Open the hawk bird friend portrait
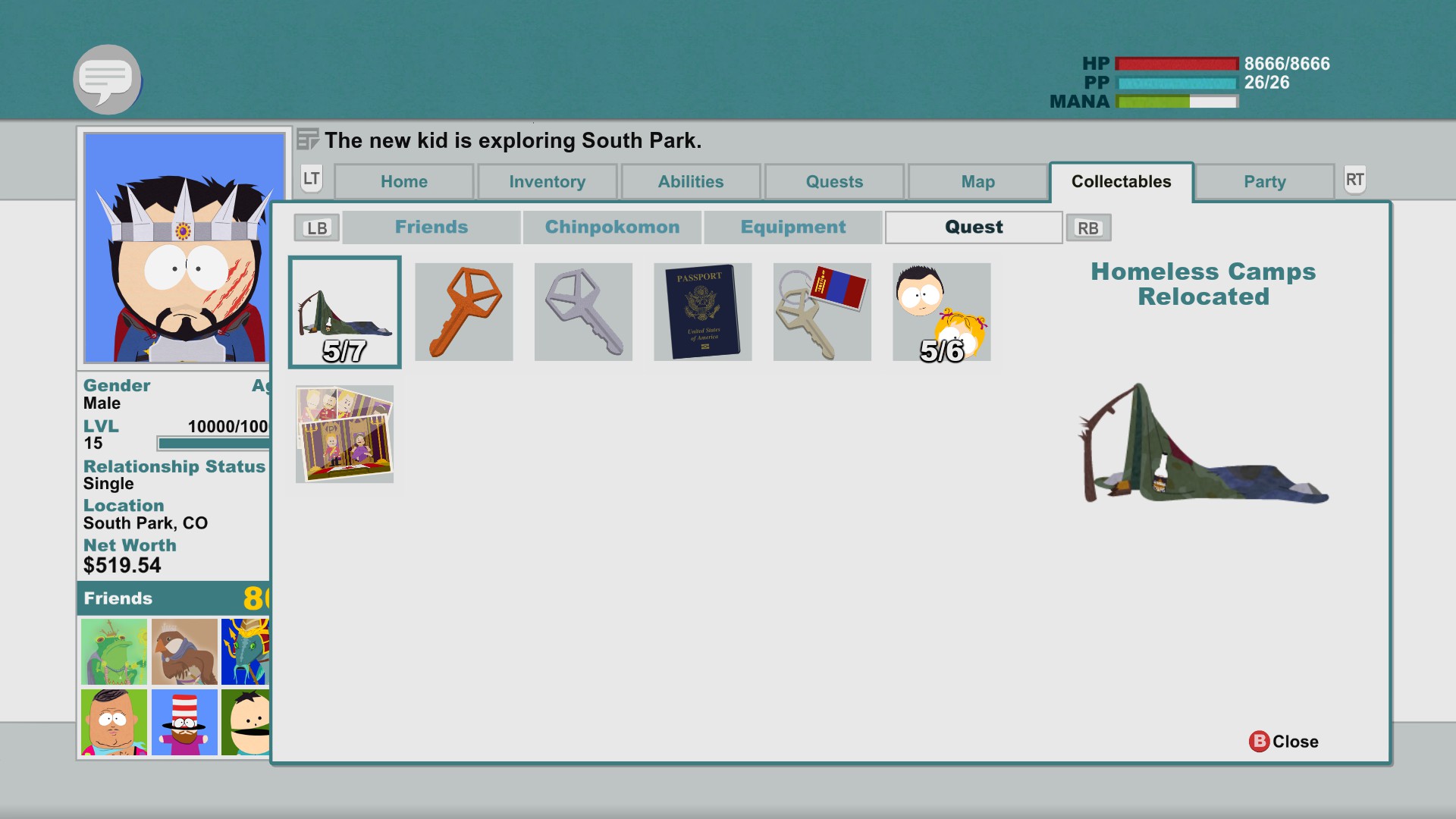This screenshot has height=819, width=1456. 184,651
